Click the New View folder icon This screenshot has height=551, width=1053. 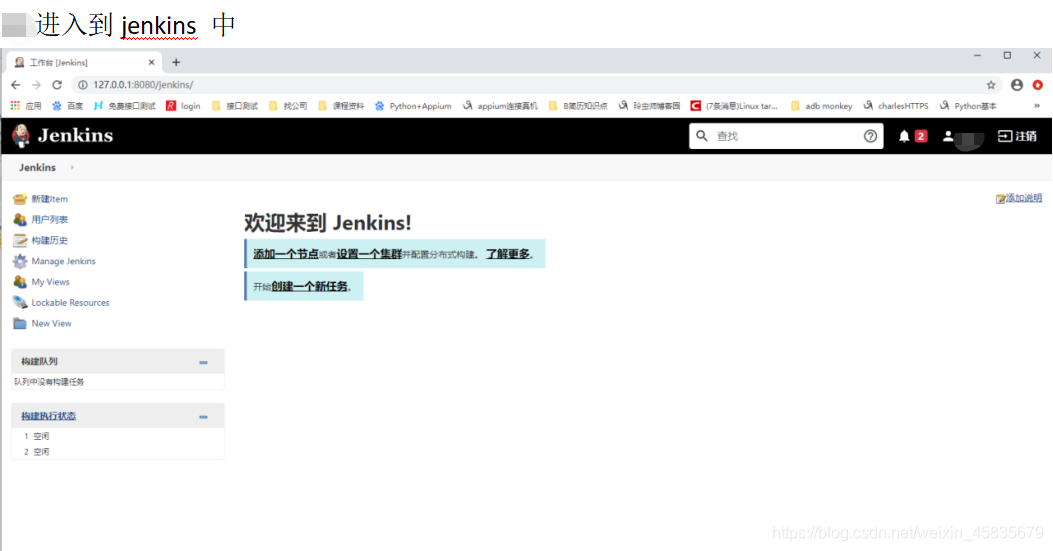tap(20, 324)
